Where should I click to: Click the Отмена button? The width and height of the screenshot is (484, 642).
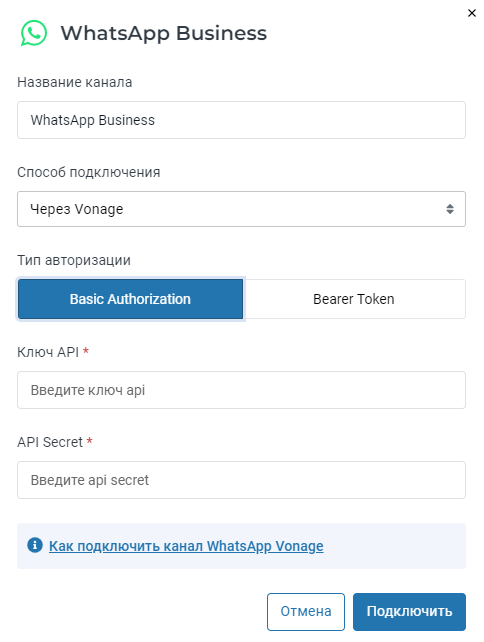point(306,612)
